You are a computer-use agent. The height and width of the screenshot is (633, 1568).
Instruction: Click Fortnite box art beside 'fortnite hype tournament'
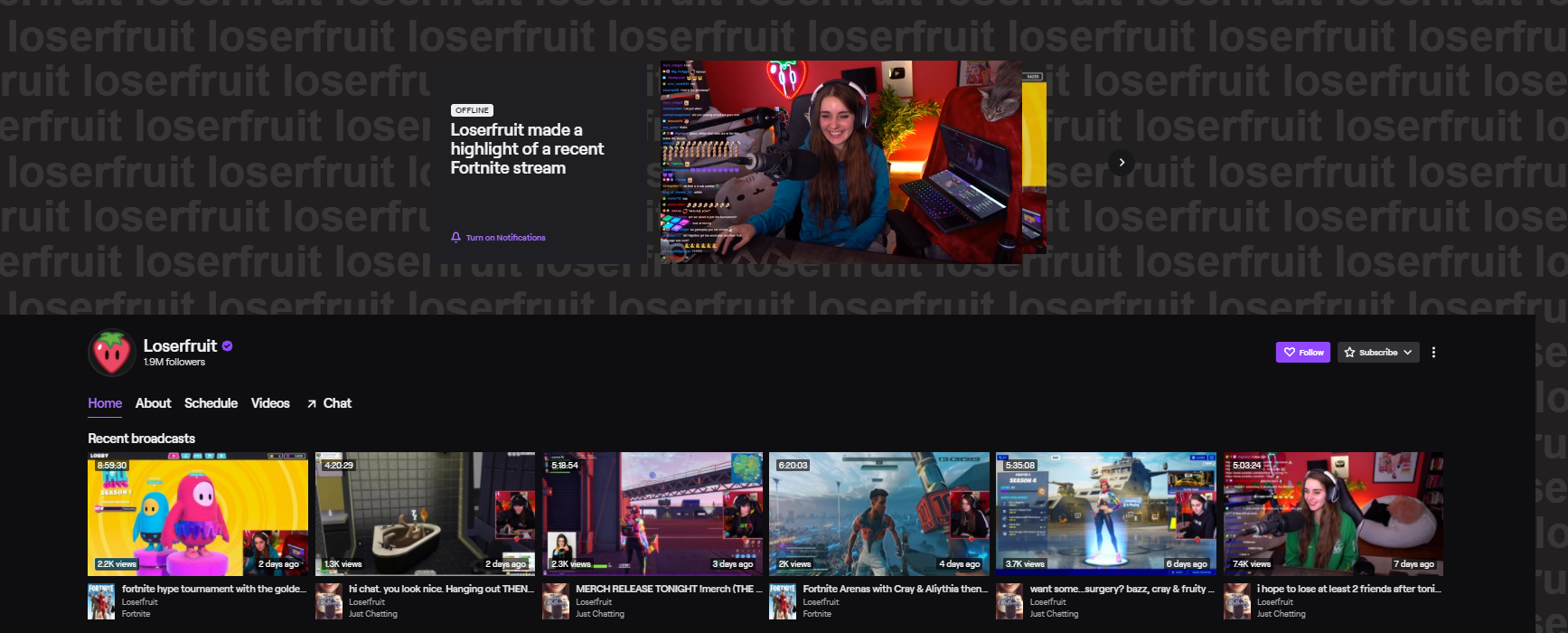point(101,601)
